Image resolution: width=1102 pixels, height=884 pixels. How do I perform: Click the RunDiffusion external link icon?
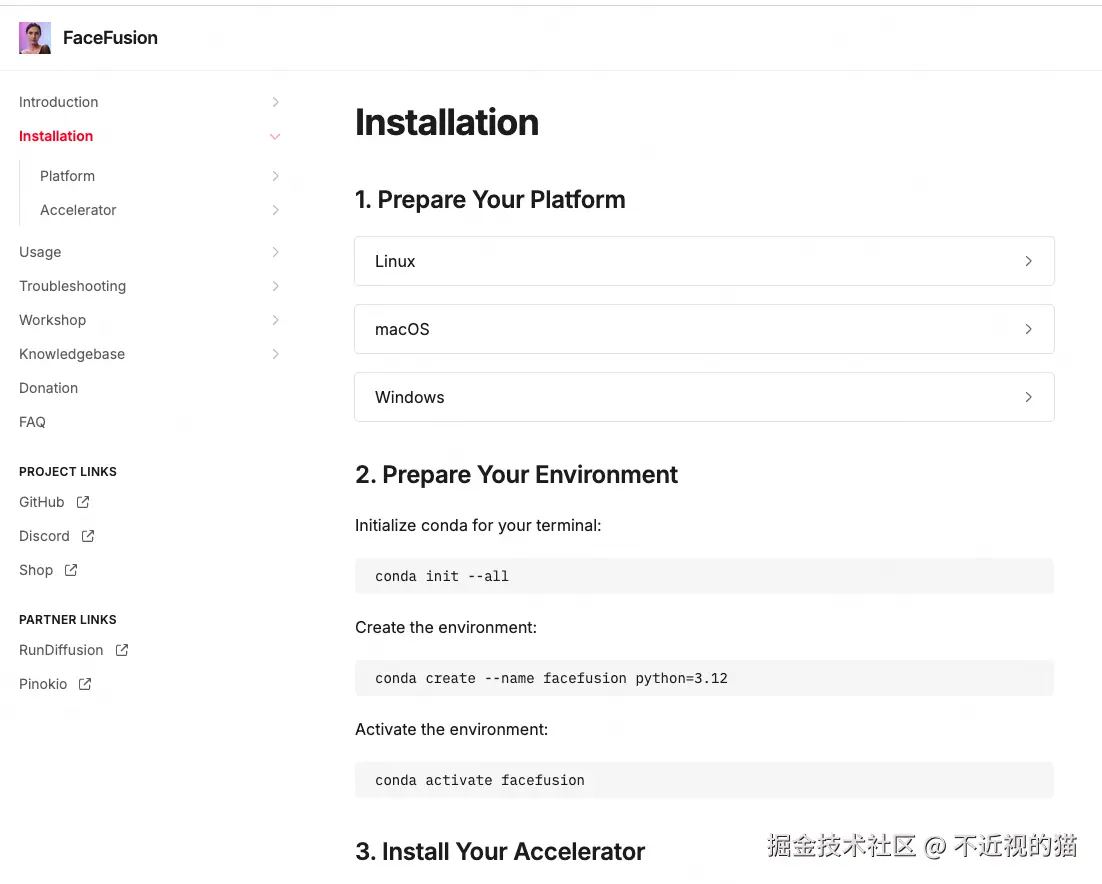pyautogui.click(x=122, y=650)
